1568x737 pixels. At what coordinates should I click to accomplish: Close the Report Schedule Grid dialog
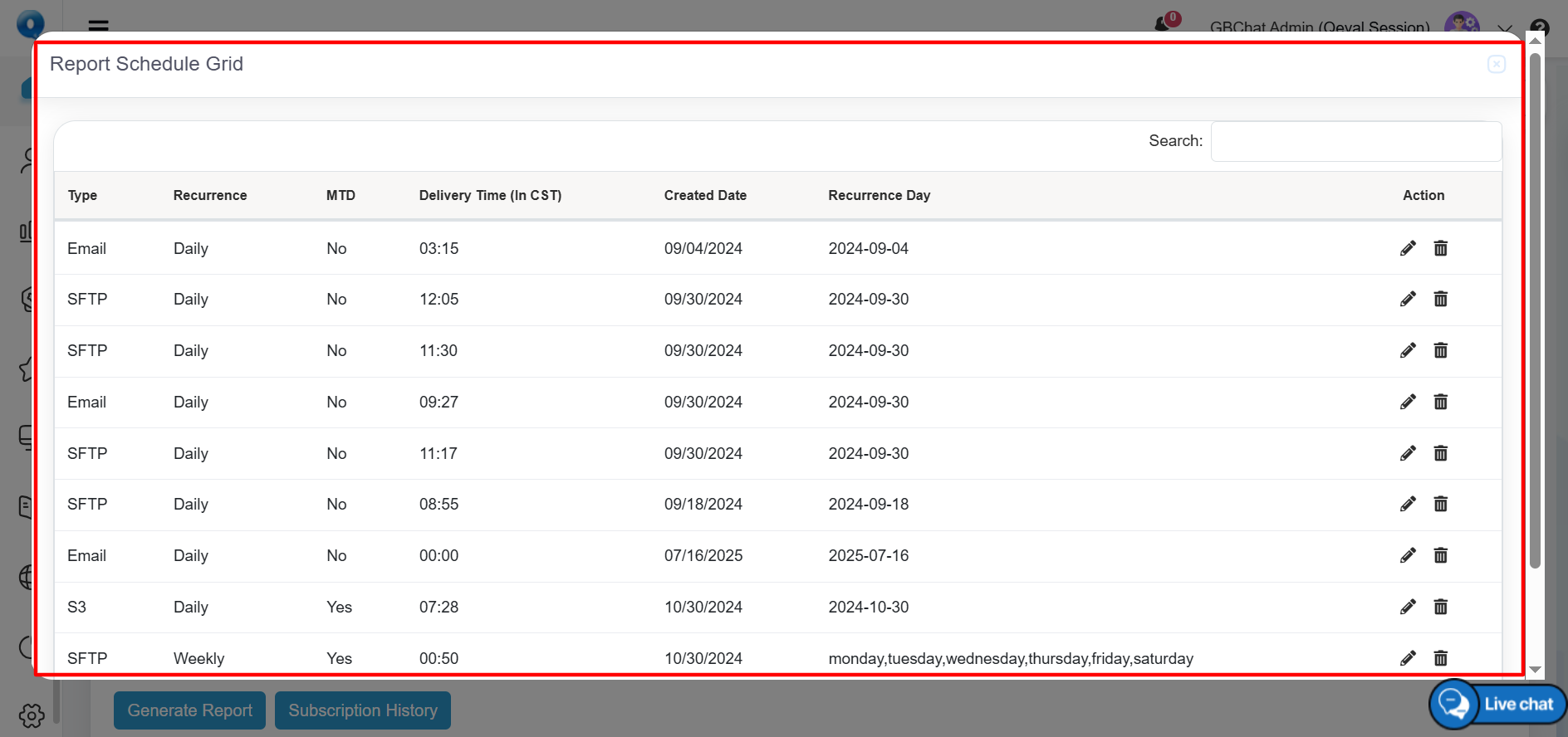tap(1497, 64)
